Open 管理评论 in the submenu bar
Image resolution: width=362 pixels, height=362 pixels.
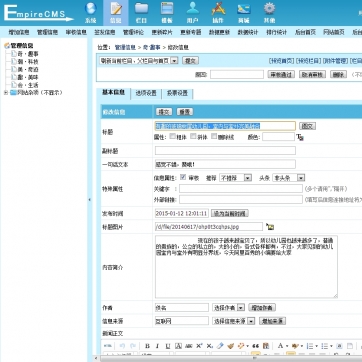click(133, 32)
